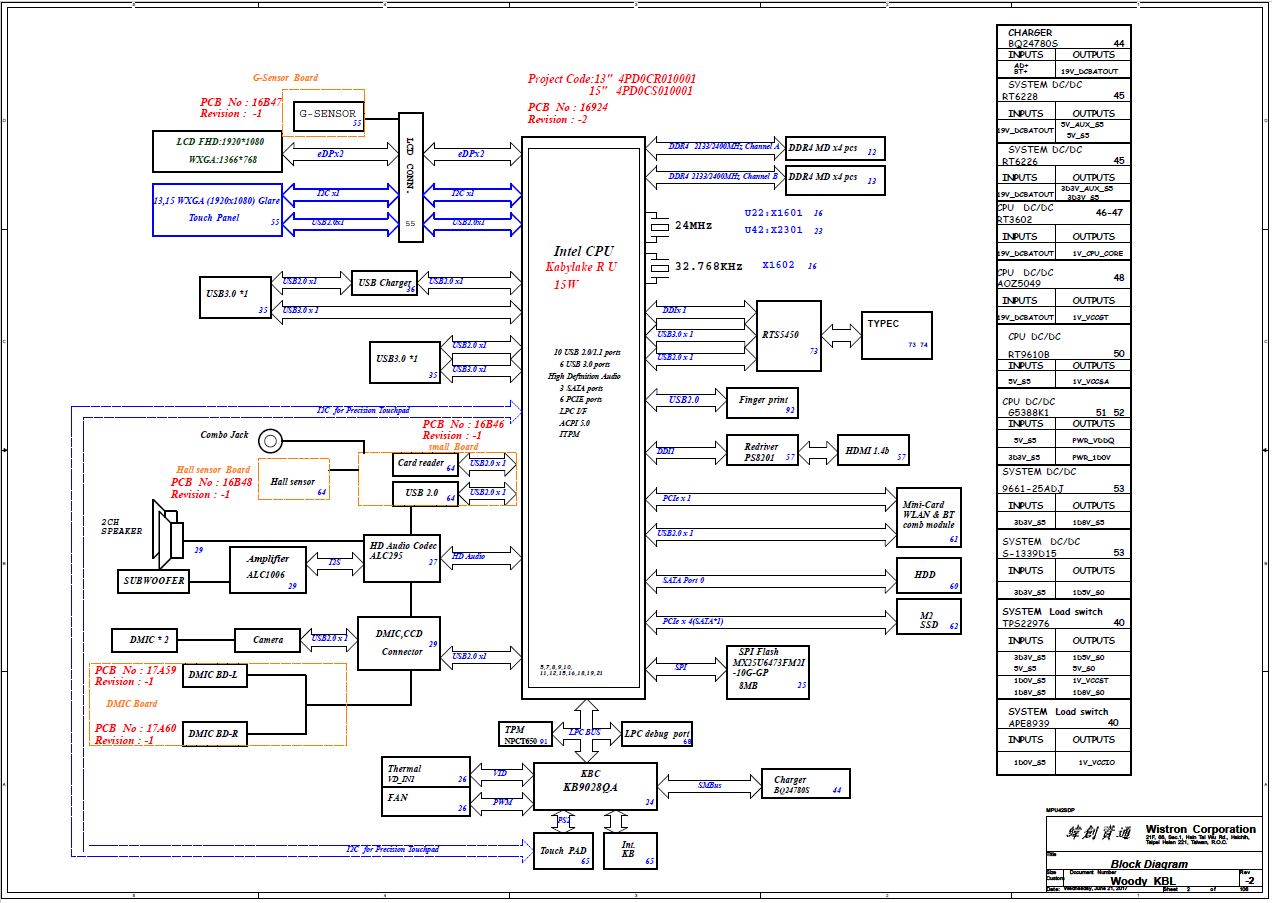
Task: Click the VID signal label
Action: [x=501, y=774]
